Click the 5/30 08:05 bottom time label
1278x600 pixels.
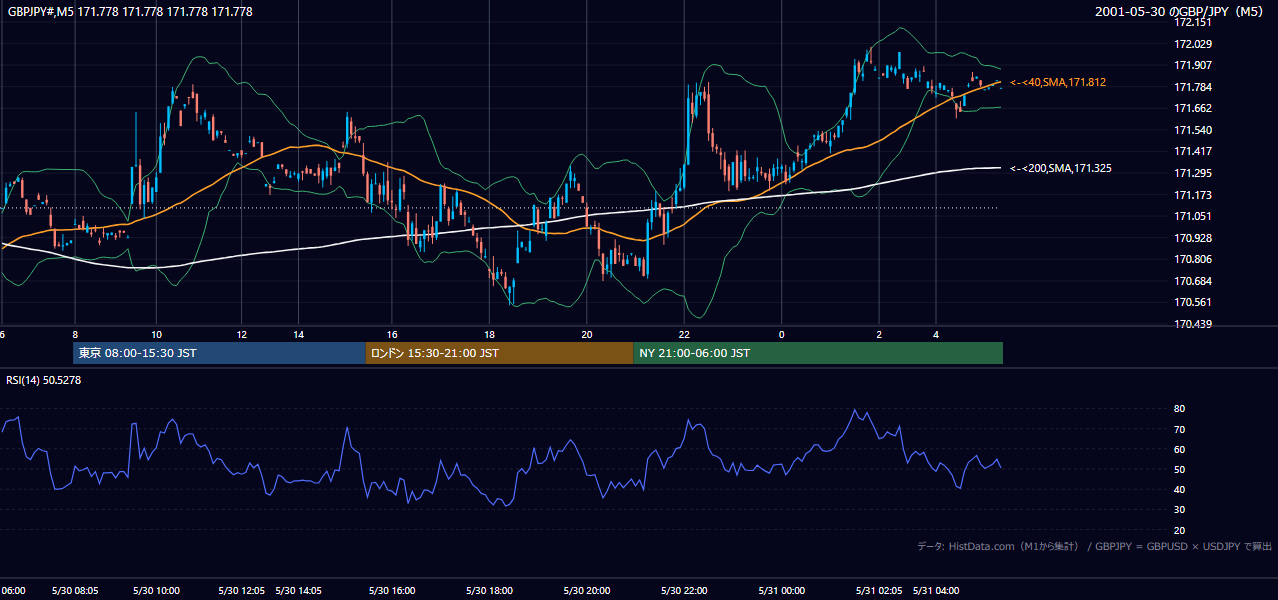[75, 591]
